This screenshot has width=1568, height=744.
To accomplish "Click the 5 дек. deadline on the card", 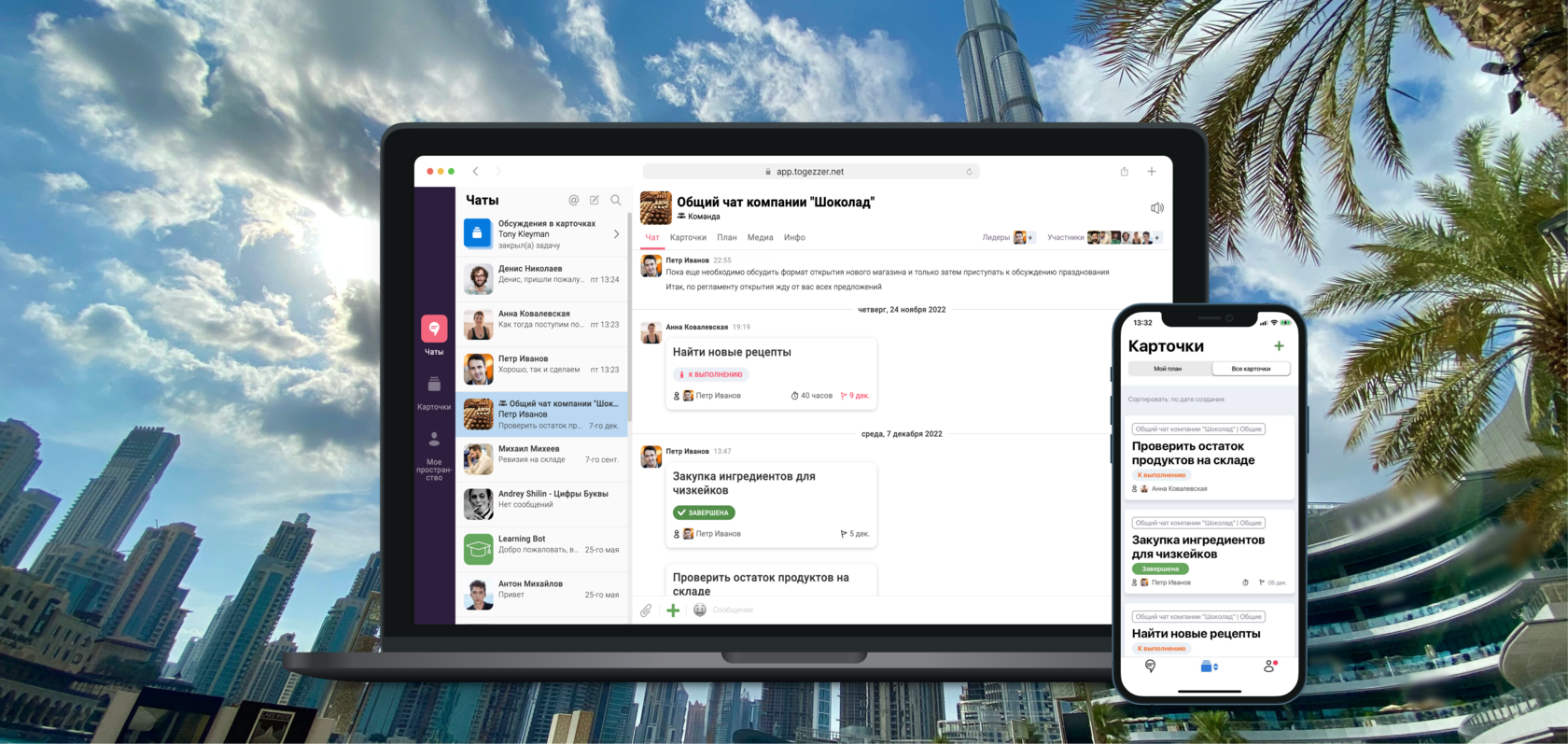I will [855, 534].
